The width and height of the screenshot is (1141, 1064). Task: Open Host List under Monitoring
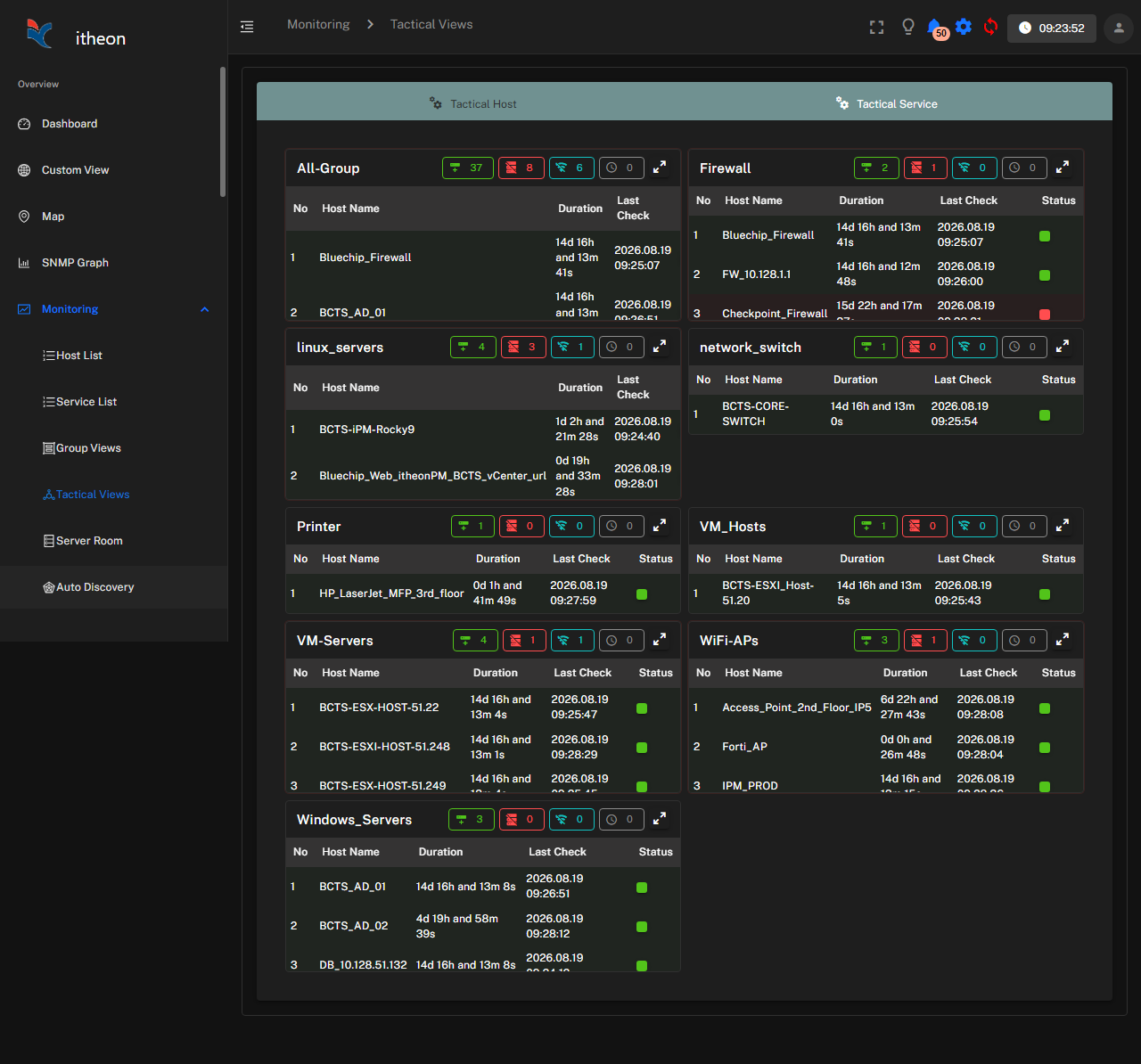pos(113,356)
